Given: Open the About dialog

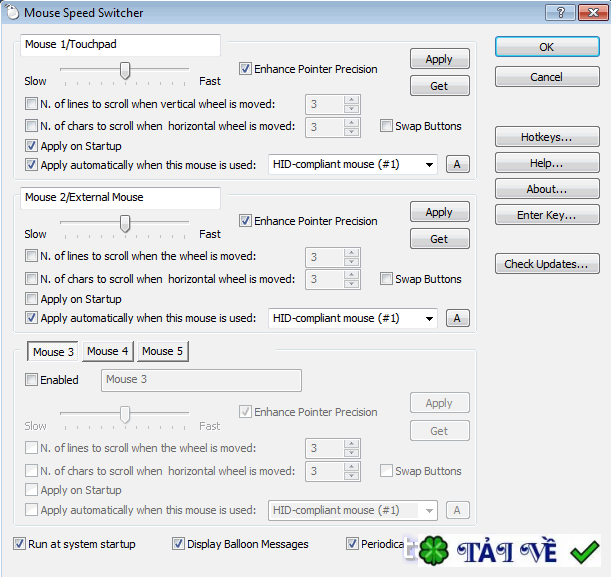Looking at the screenshot, I should pyautogui.click(x=547, y=189).
